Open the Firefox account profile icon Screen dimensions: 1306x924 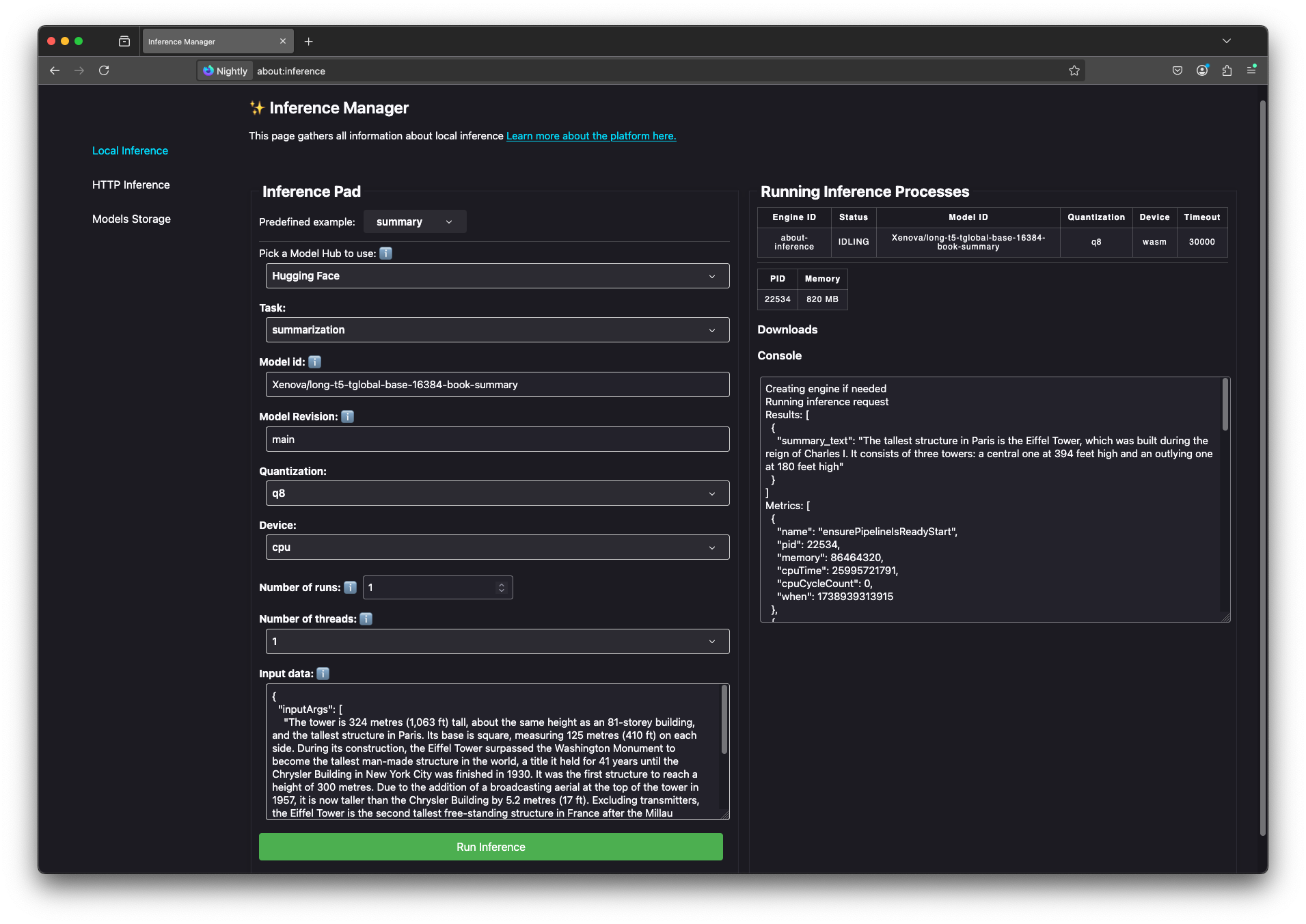click(1202, 70)
